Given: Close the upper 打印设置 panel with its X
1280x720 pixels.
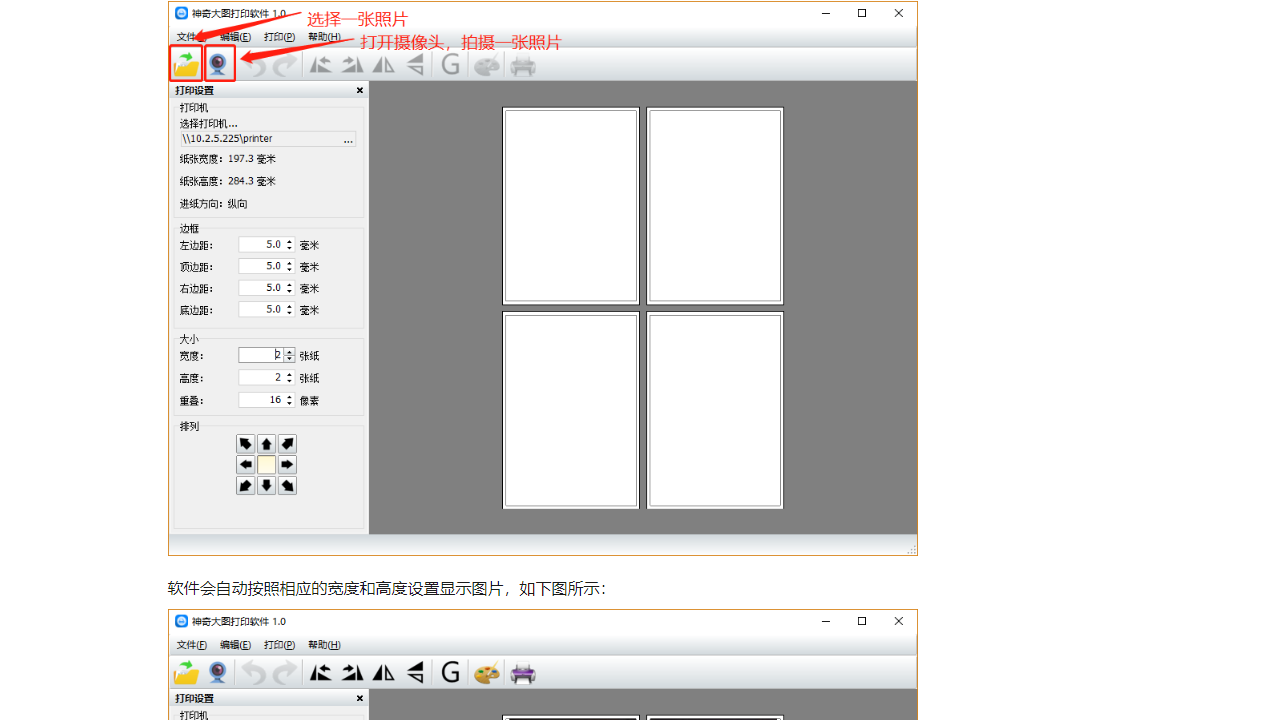Looking at the screenshot, I should coord(360,91).
